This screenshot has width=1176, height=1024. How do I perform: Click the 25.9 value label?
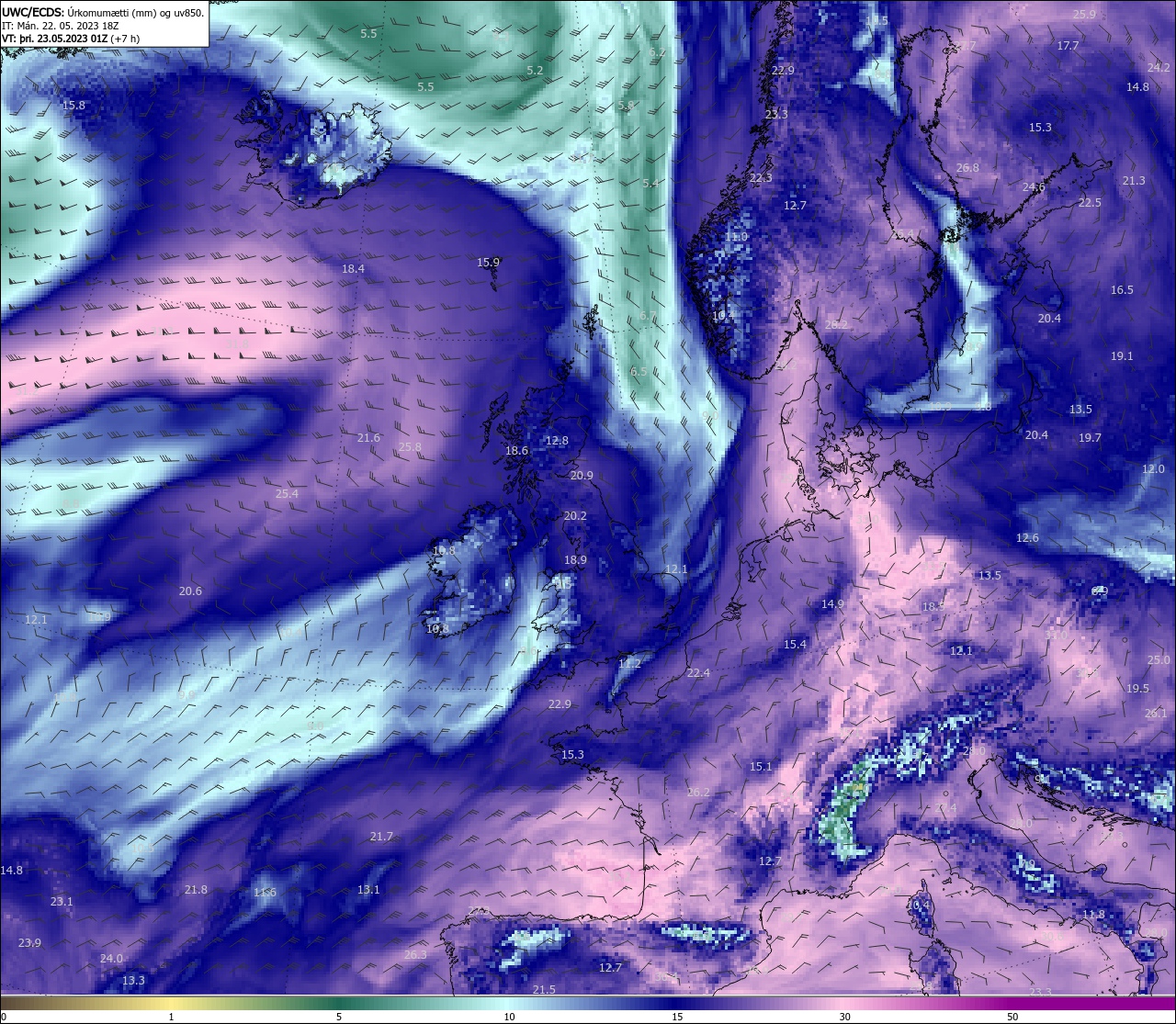click(1084, 15)
